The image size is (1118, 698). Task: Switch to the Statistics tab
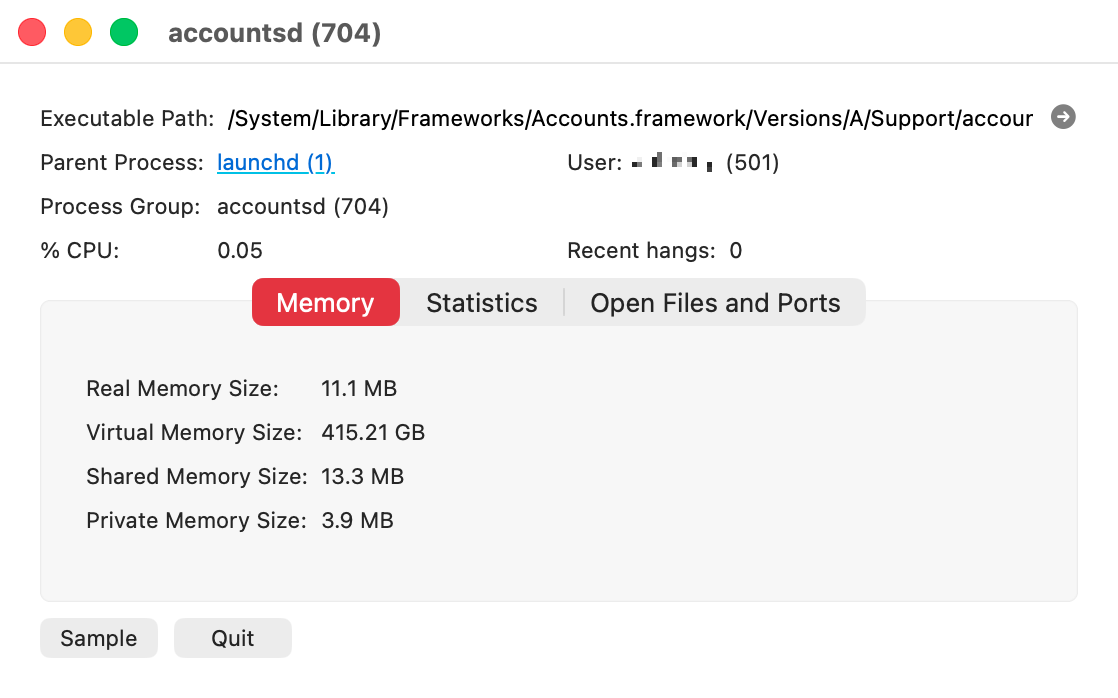[x=482, y=302]
